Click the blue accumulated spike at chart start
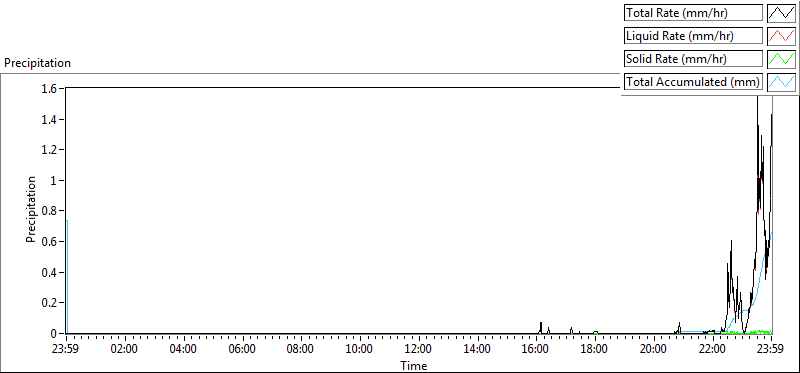Viewport: 800px width, 373px height. (67, 277)
